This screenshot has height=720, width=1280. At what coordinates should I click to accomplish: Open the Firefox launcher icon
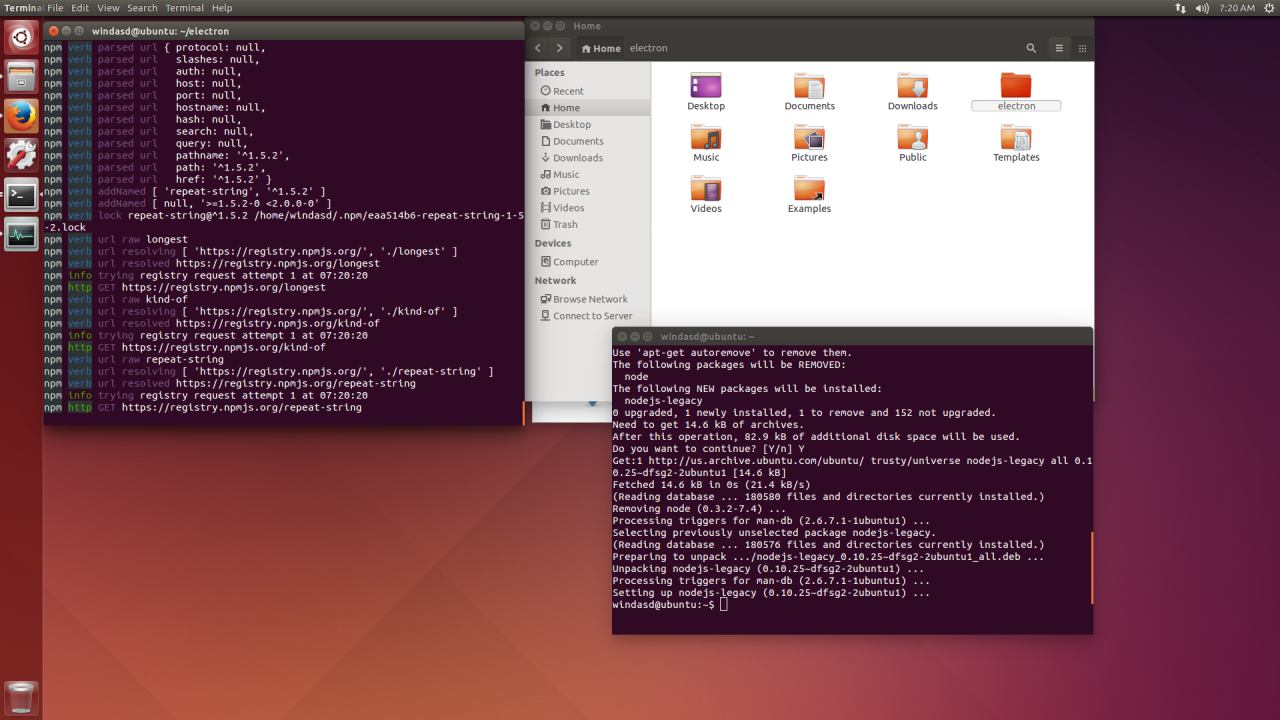(x=21, y=116)
